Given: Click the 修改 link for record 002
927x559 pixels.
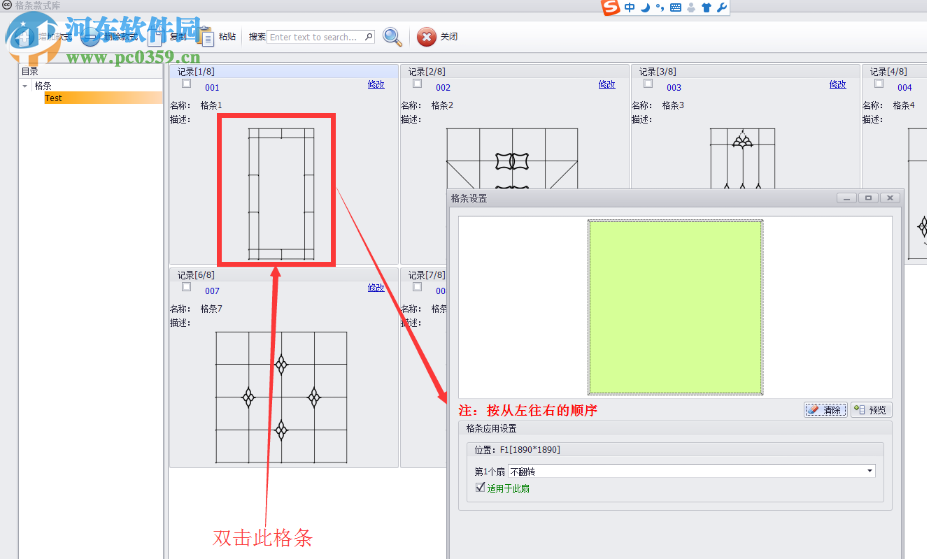Looking at the screenshot, I should point(607,84).
